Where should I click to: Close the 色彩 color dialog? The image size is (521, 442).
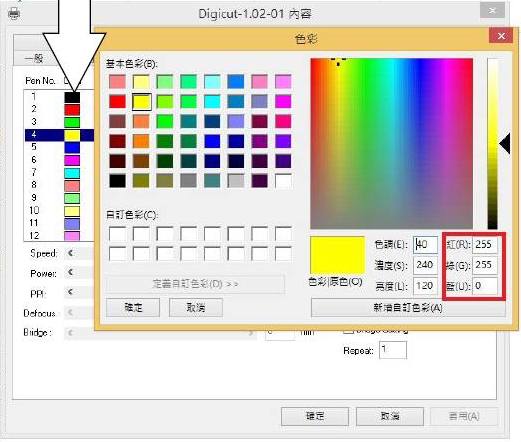tap(501, 36)
